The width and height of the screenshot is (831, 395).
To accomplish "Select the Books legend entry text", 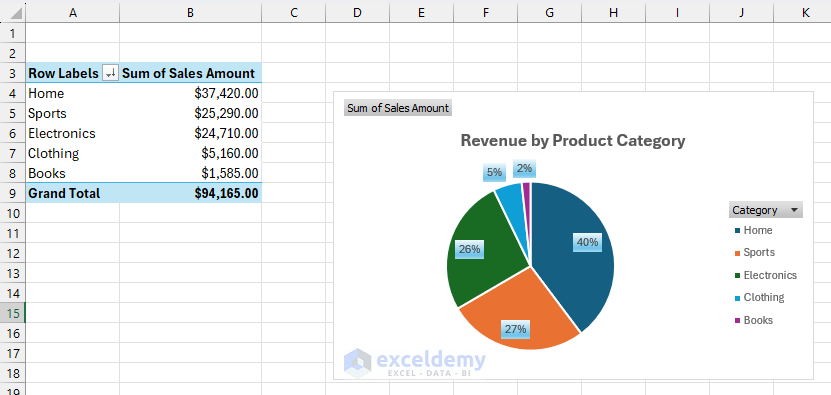I will tap(758, 320).
